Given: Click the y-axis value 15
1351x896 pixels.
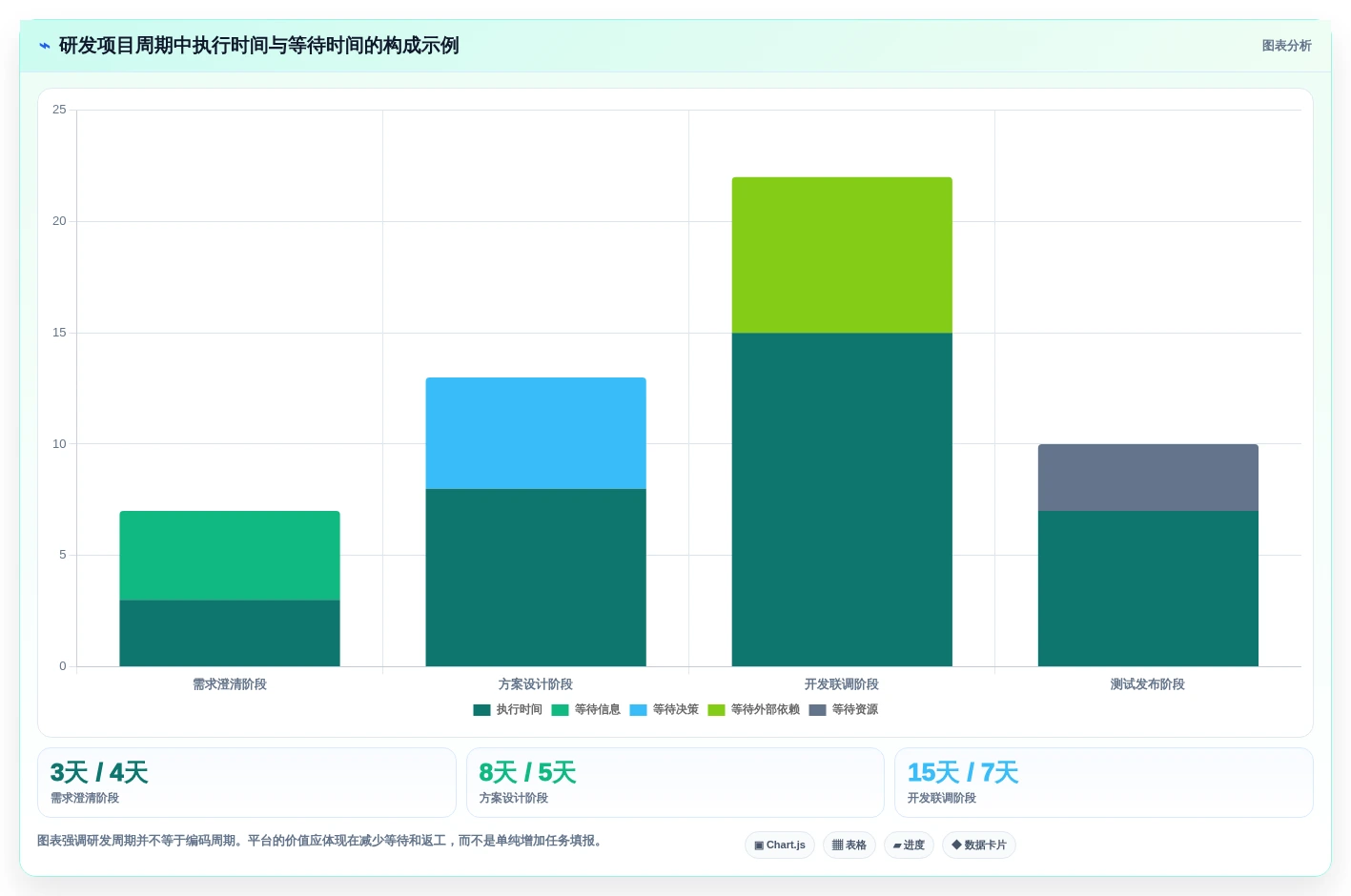Looking at the screenshot, I should click(x=59, y=333).
